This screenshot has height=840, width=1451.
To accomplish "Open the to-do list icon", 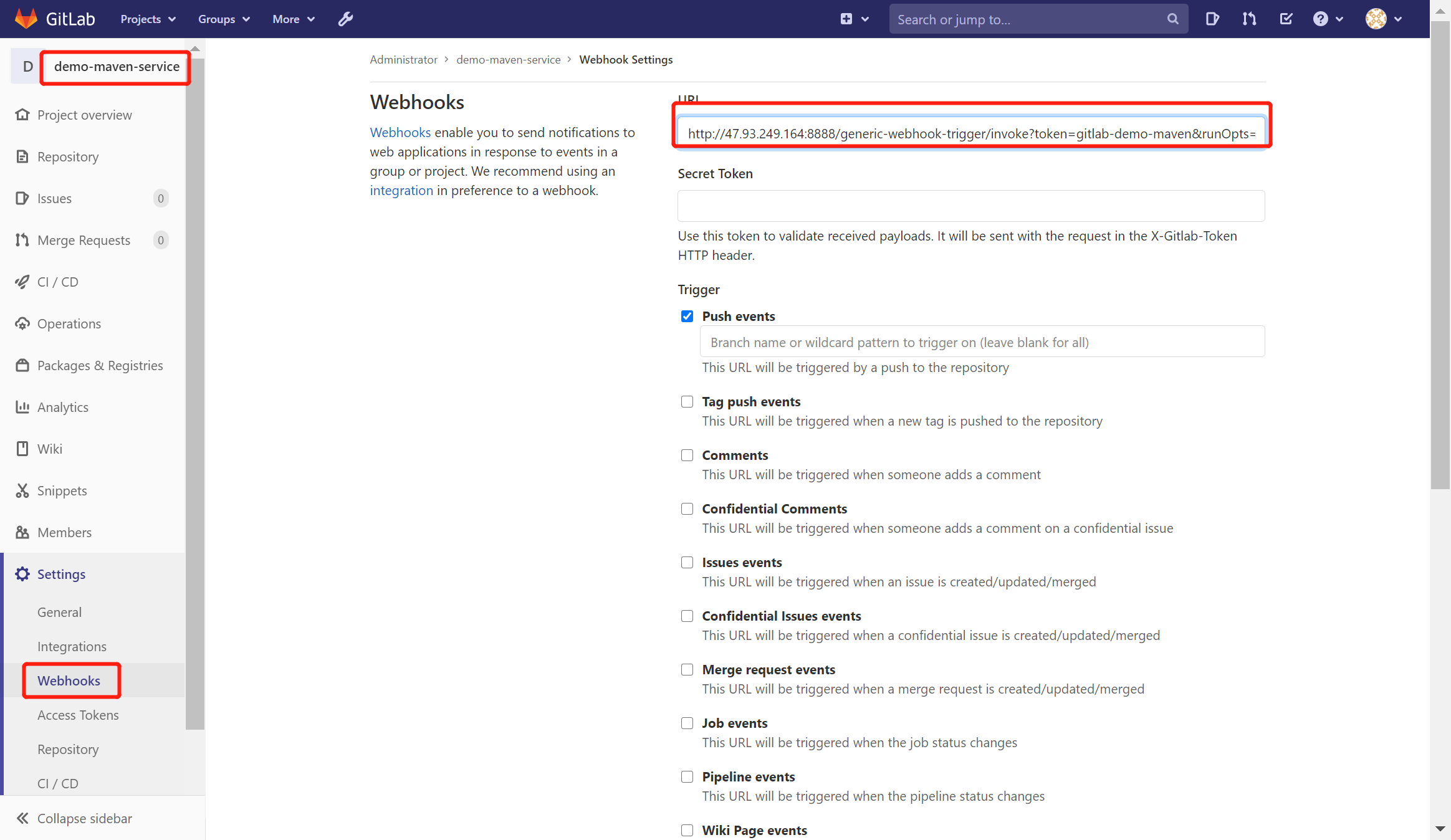I will click(1286, 19).
